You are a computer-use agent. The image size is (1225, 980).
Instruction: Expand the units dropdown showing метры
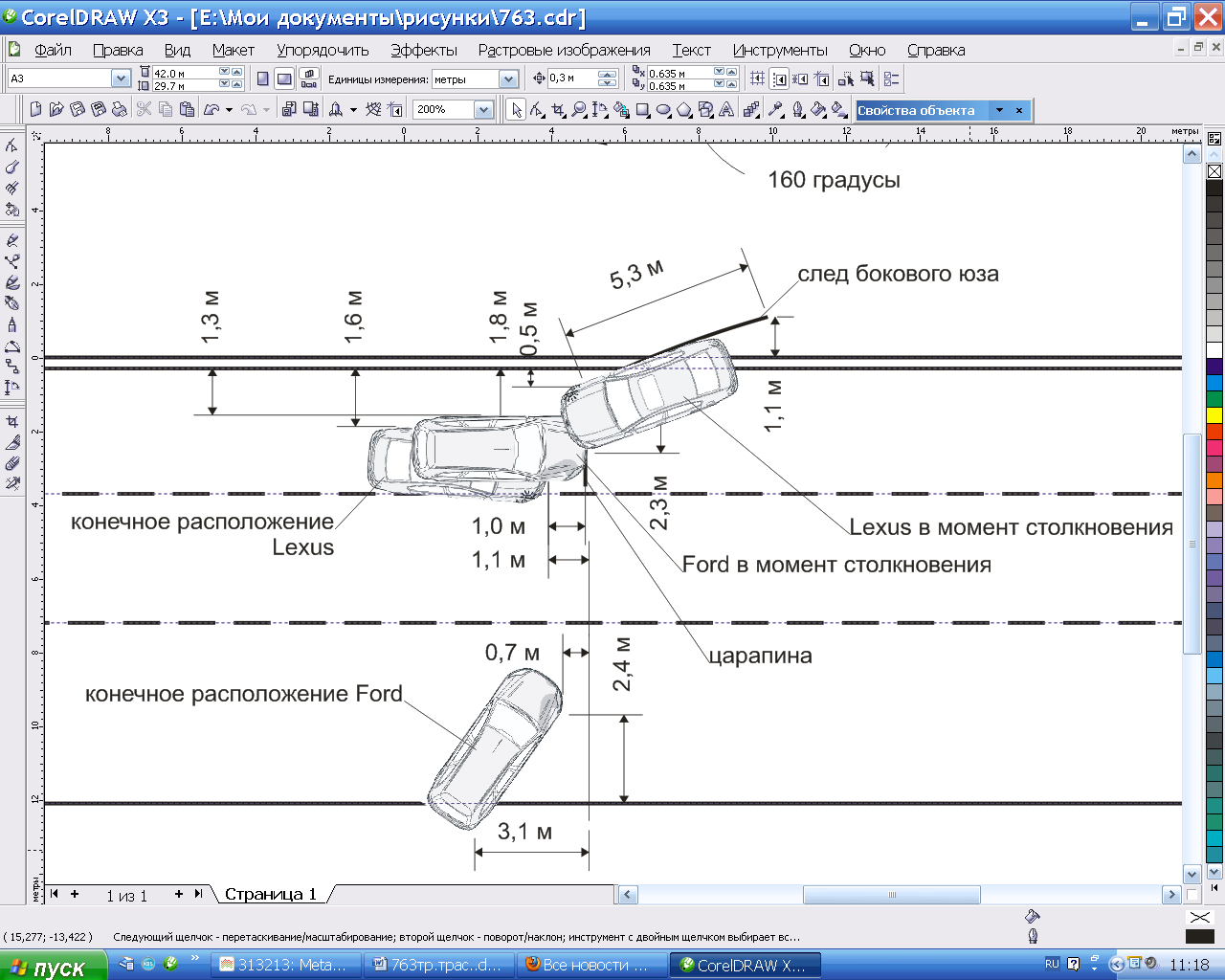click(x=509, y=78)
